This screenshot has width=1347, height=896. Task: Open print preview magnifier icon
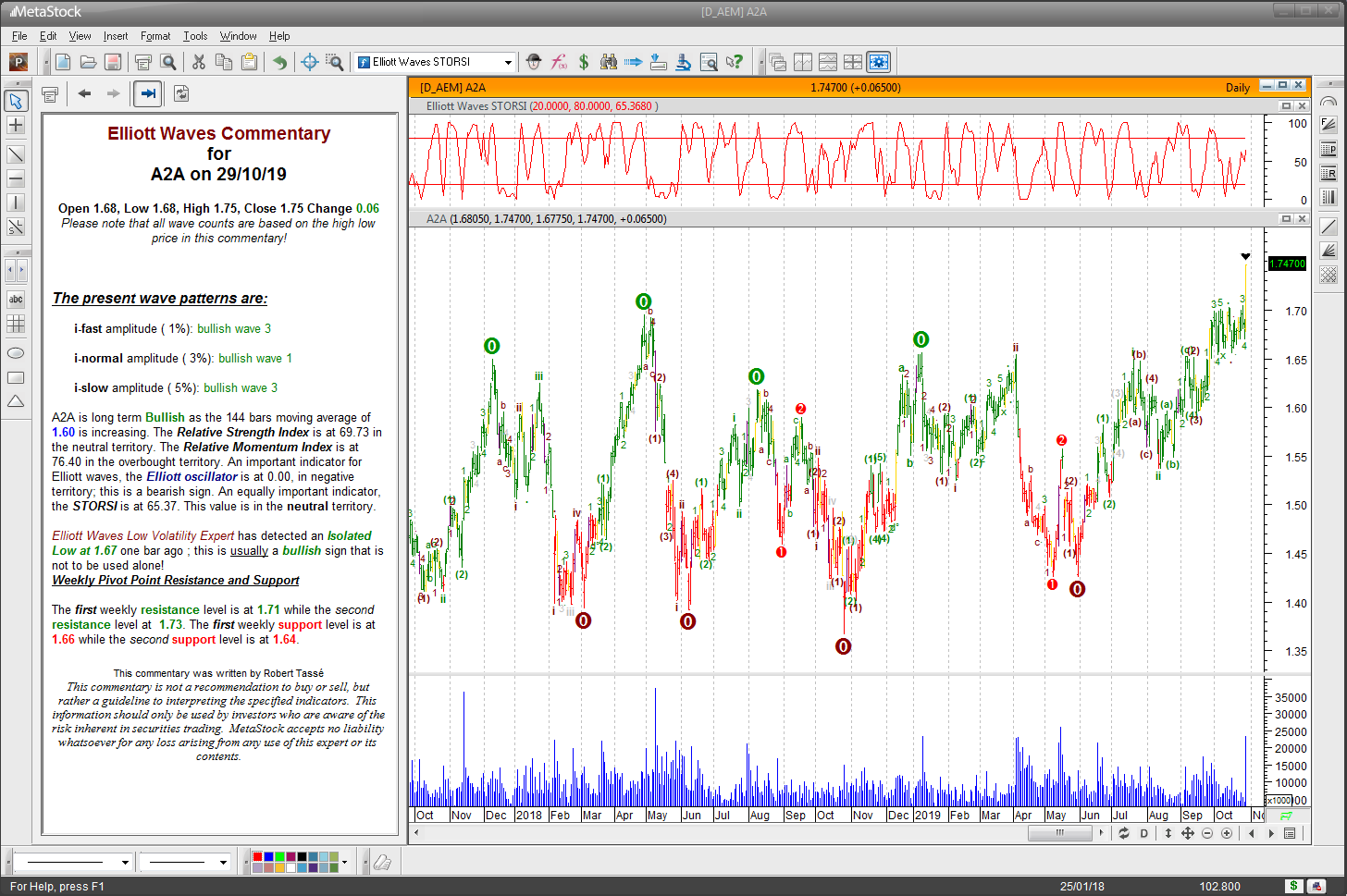(x=168, y=62)
